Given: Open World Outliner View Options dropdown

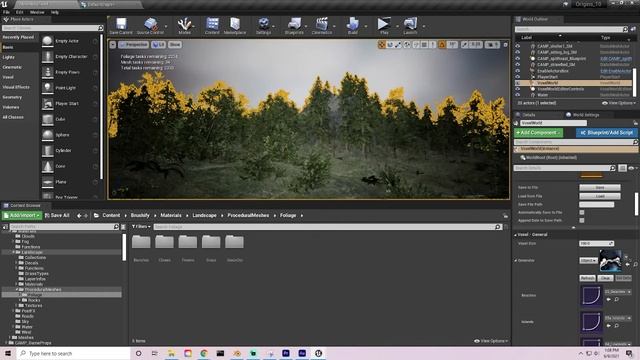Looking at the screenshot, I should [x=618, y=103].
